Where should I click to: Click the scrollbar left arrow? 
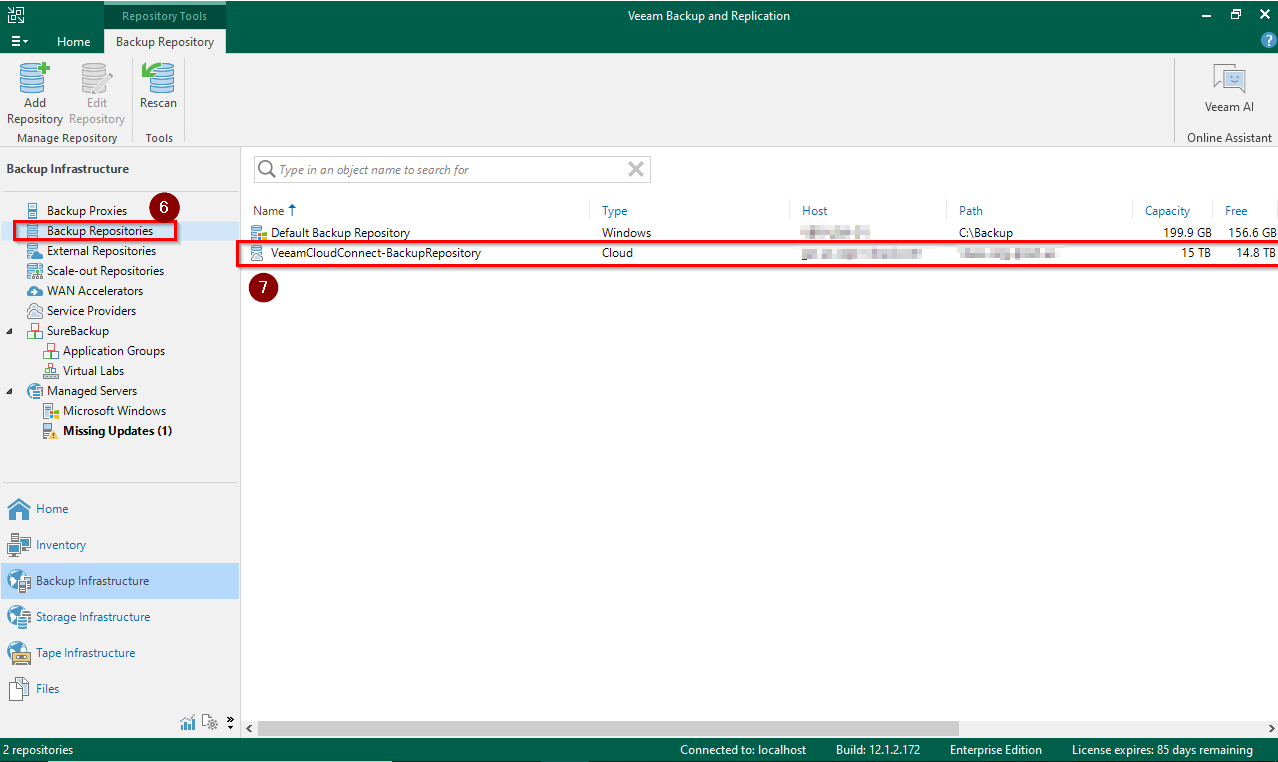point(249,728)
